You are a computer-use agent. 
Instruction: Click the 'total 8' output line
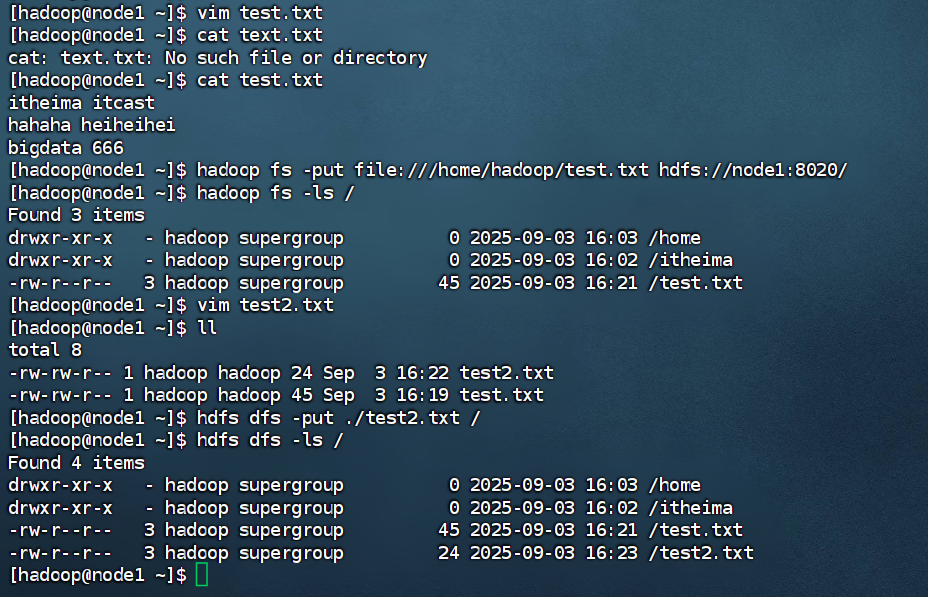(44, 350)
